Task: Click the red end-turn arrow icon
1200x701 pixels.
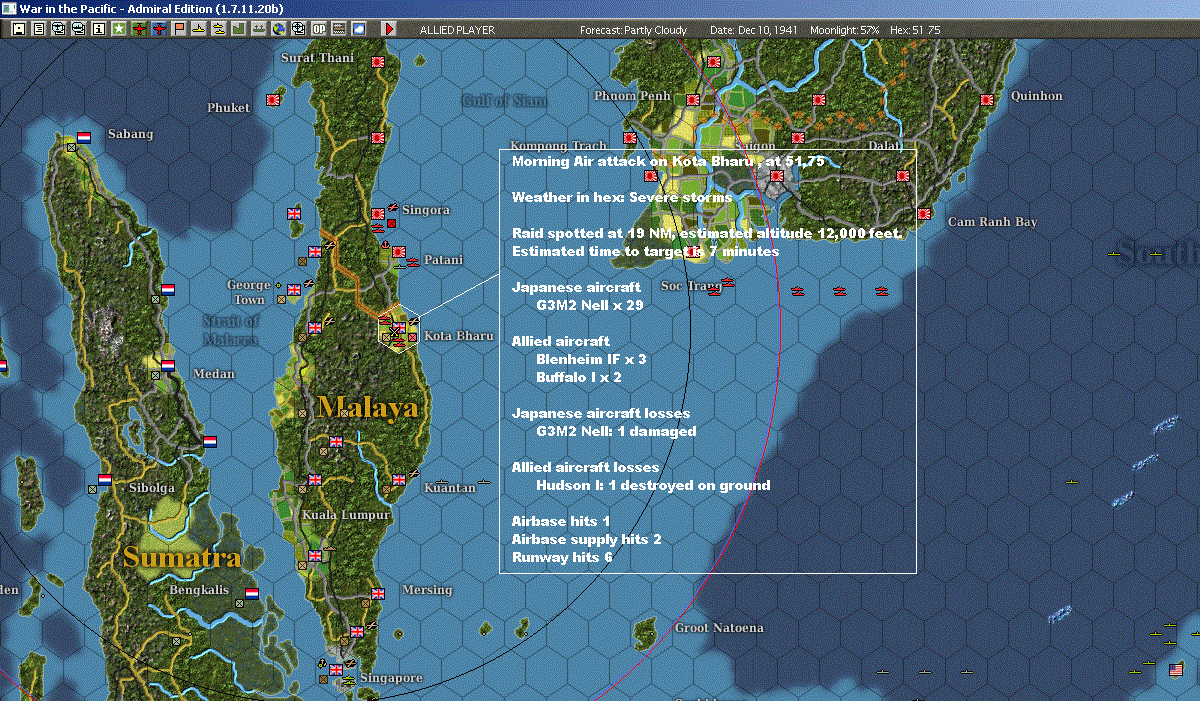Action: click(x=389, y=29)
